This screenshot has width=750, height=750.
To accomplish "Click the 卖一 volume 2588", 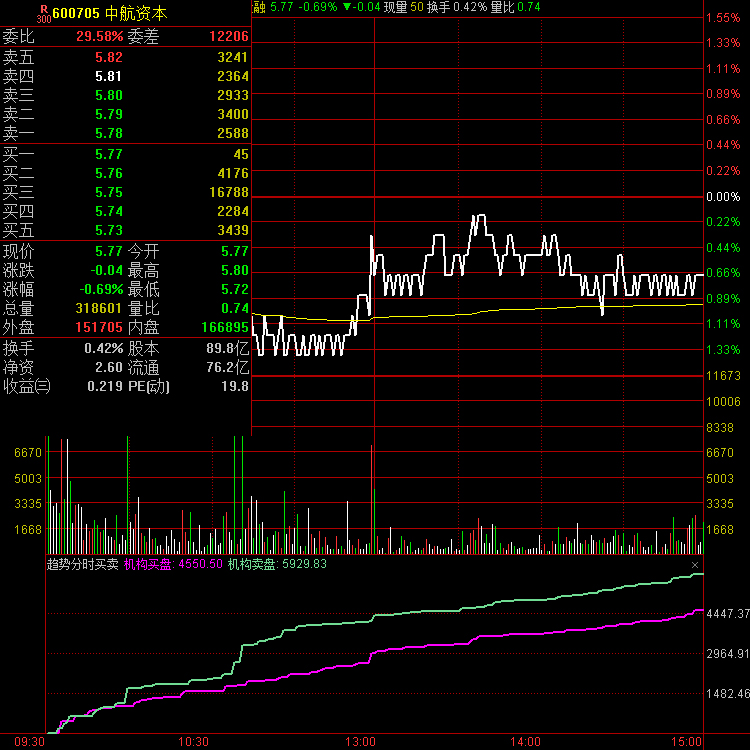I will [x=232, y=133].
